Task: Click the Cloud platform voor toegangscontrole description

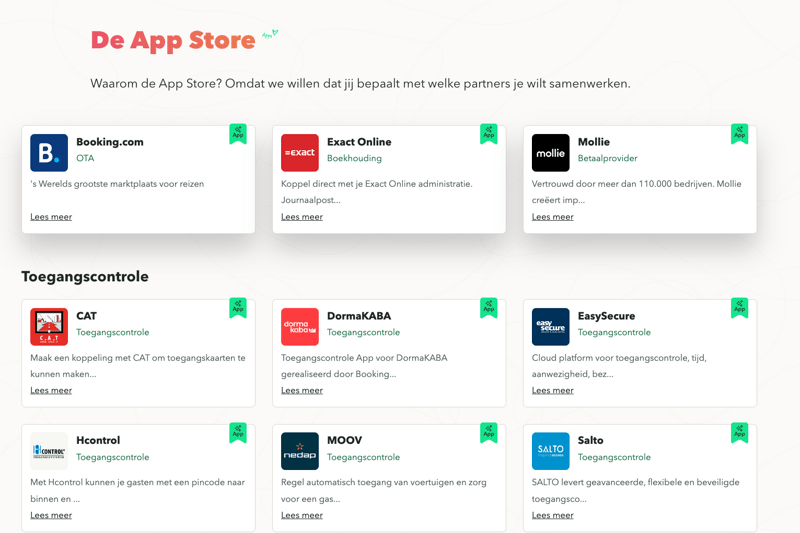Action: (x=619, y=366)
